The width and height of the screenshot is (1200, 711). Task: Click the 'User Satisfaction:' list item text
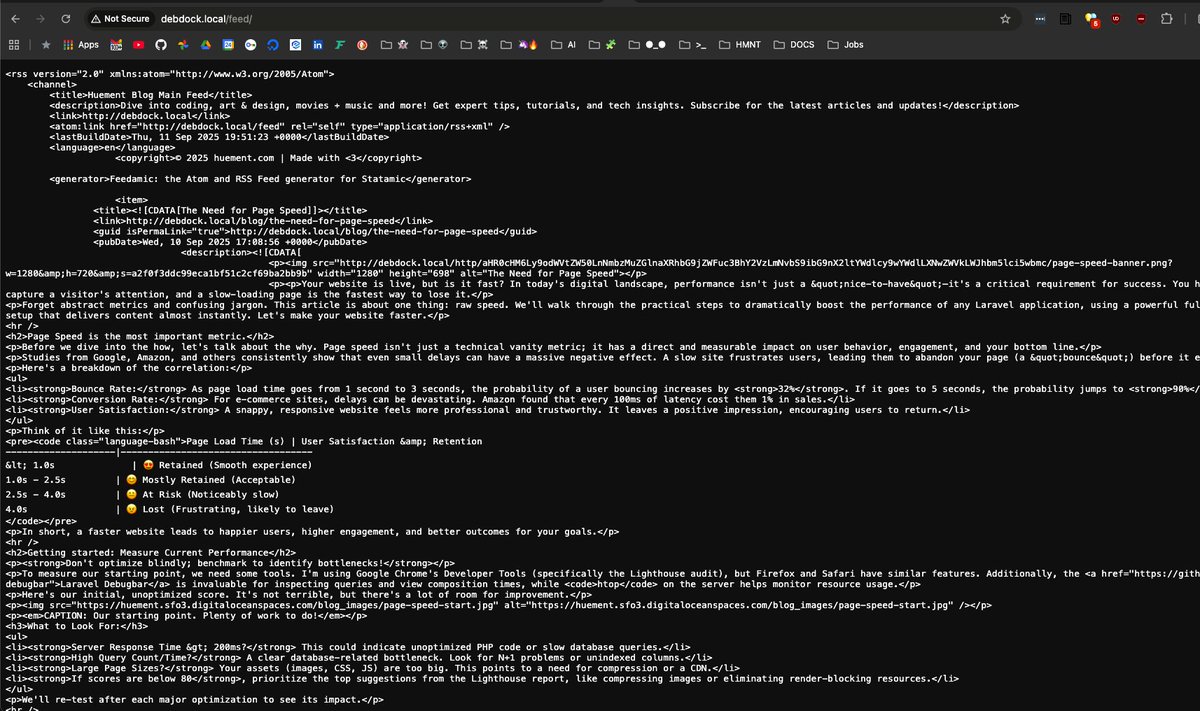pyautogui.click(x=488, y=410)
